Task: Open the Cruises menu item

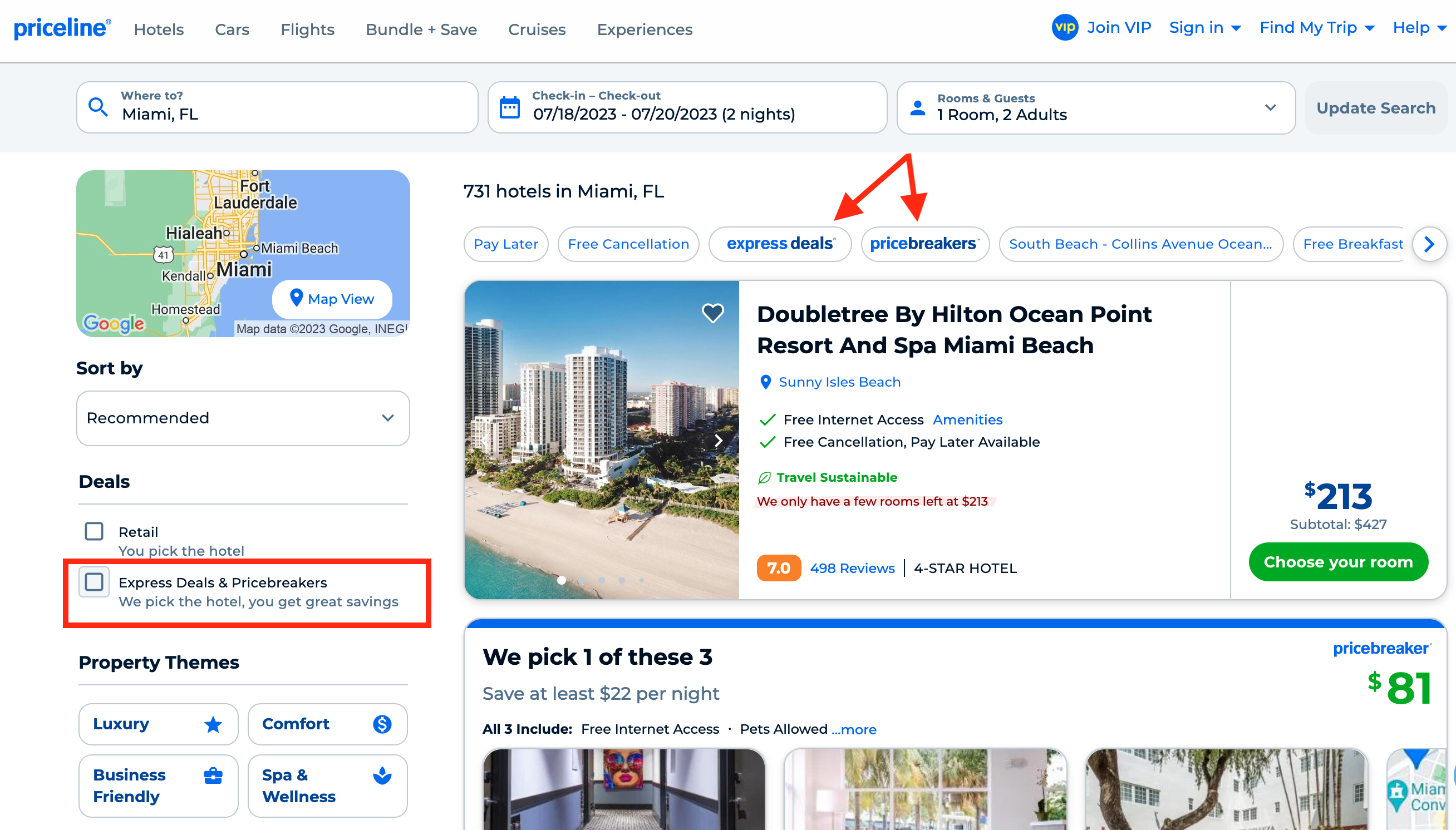Action: (x=537, y=29)
